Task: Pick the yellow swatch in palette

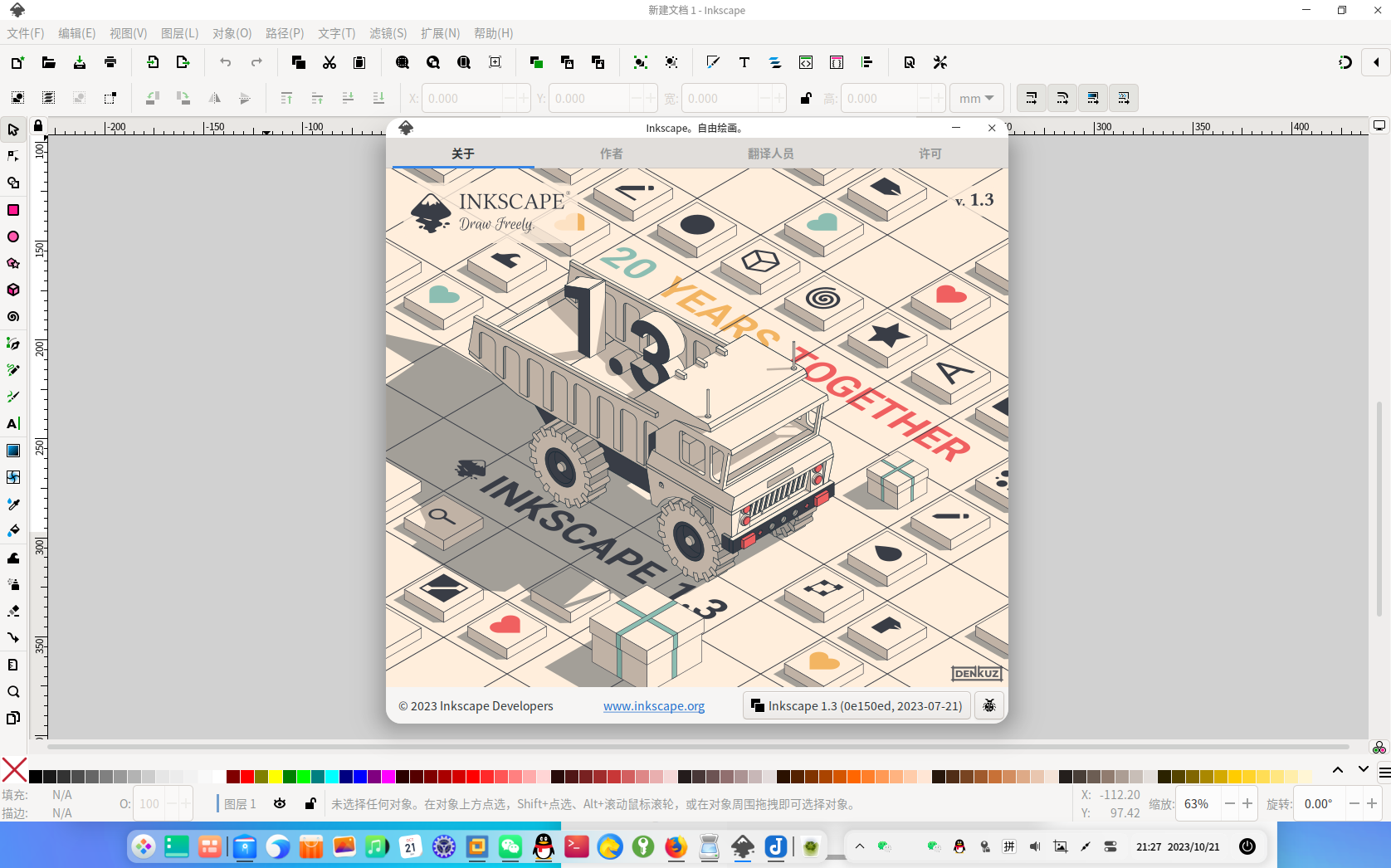Action: 276,777
